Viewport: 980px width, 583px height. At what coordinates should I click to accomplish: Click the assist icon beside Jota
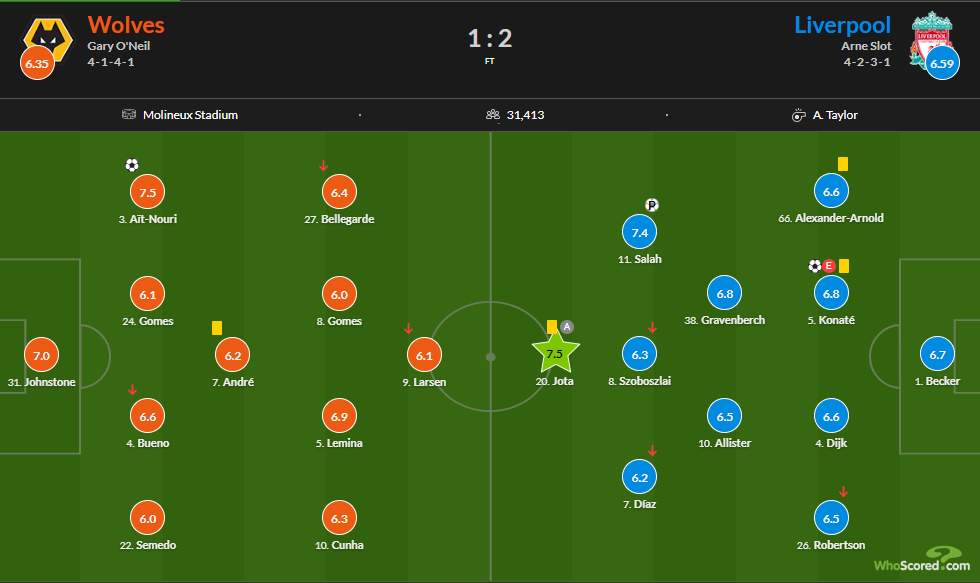(x=567, y=327)
